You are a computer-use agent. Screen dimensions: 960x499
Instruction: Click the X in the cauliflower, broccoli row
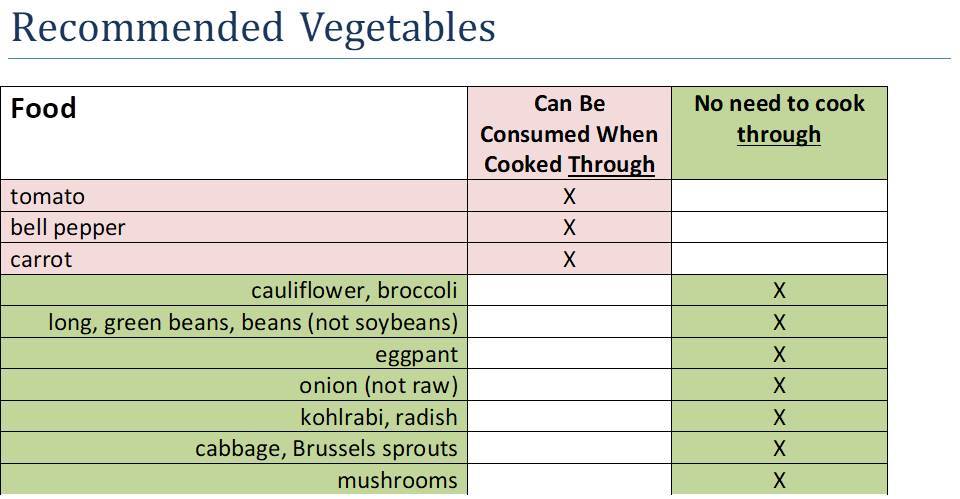[779, 291]
